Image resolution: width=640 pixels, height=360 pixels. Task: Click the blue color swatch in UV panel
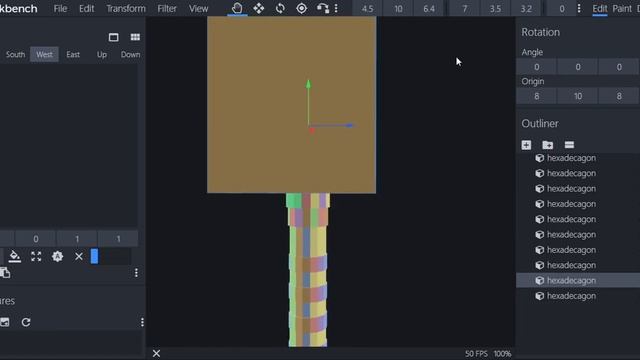coord(94,256)
